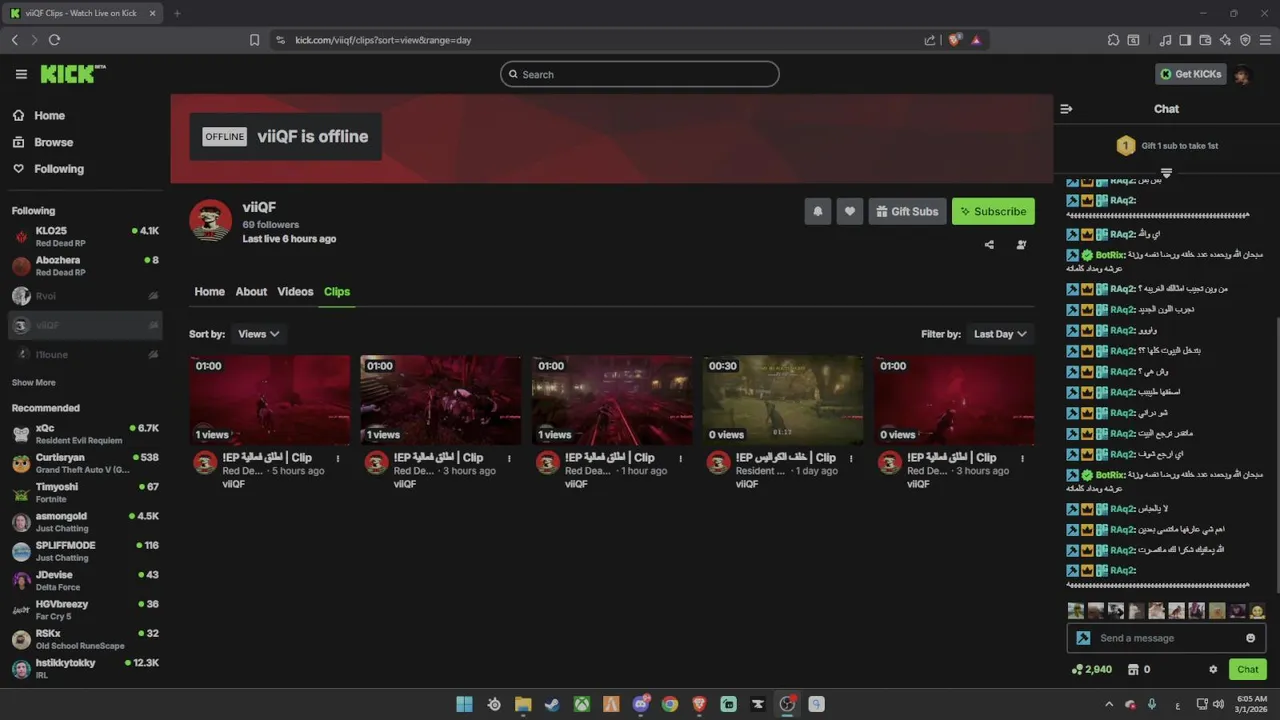Open a new browser tab

[177, 13]
